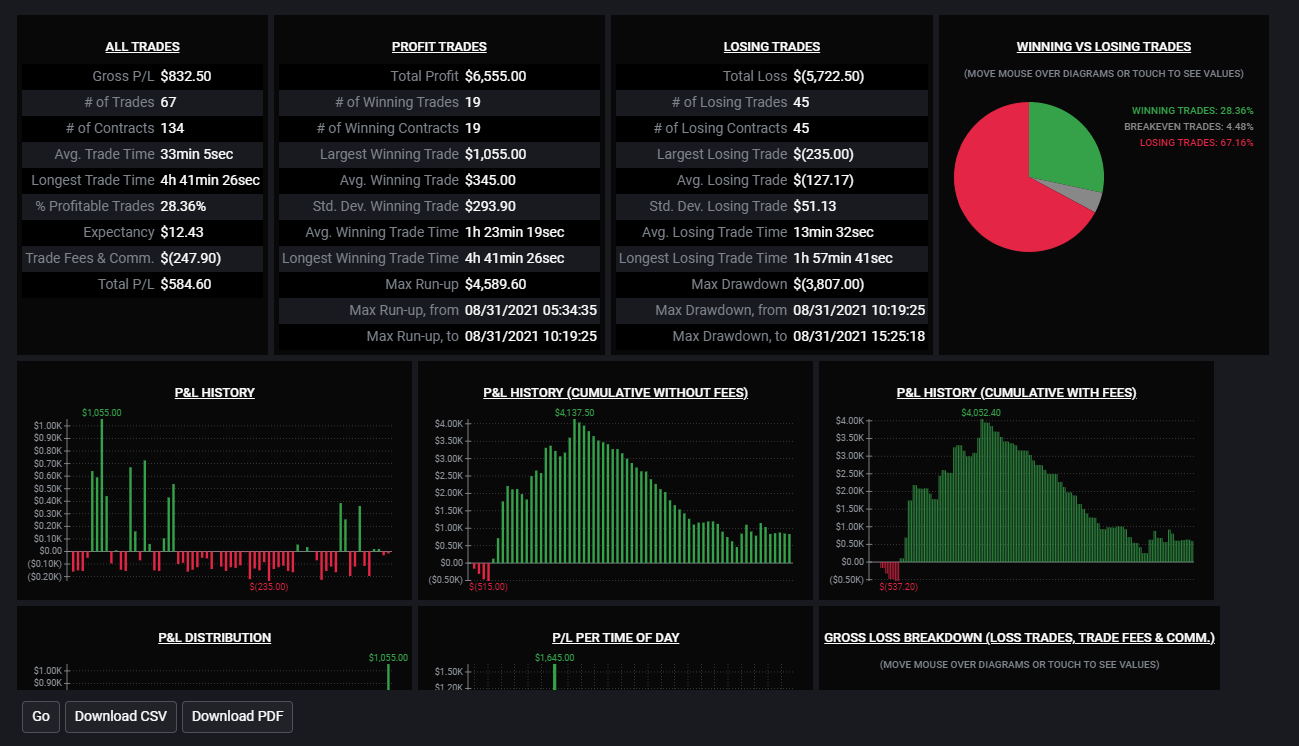Select Std. Dev. Losing Trade value $51.13
1299x746 pixels.
tap(815, 206)
